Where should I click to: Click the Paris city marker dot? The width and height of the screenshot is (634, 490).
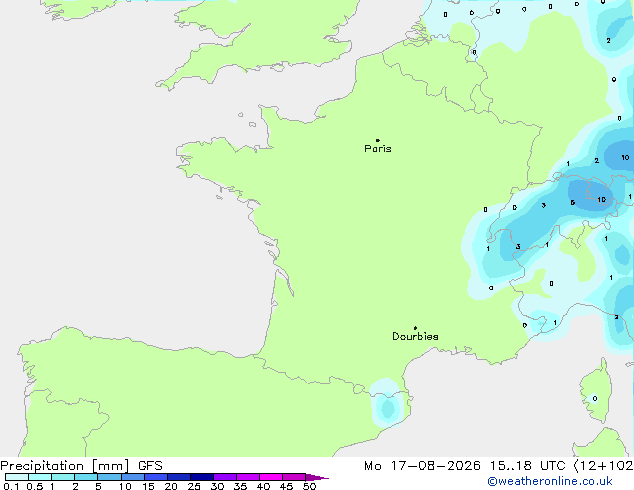[378, 140]
